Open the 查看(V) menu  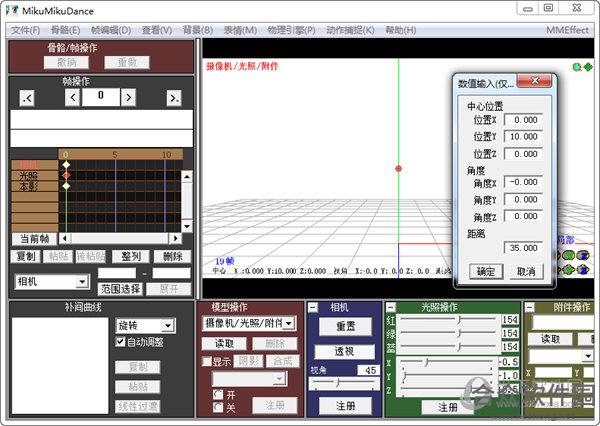[x=157, y=30]
